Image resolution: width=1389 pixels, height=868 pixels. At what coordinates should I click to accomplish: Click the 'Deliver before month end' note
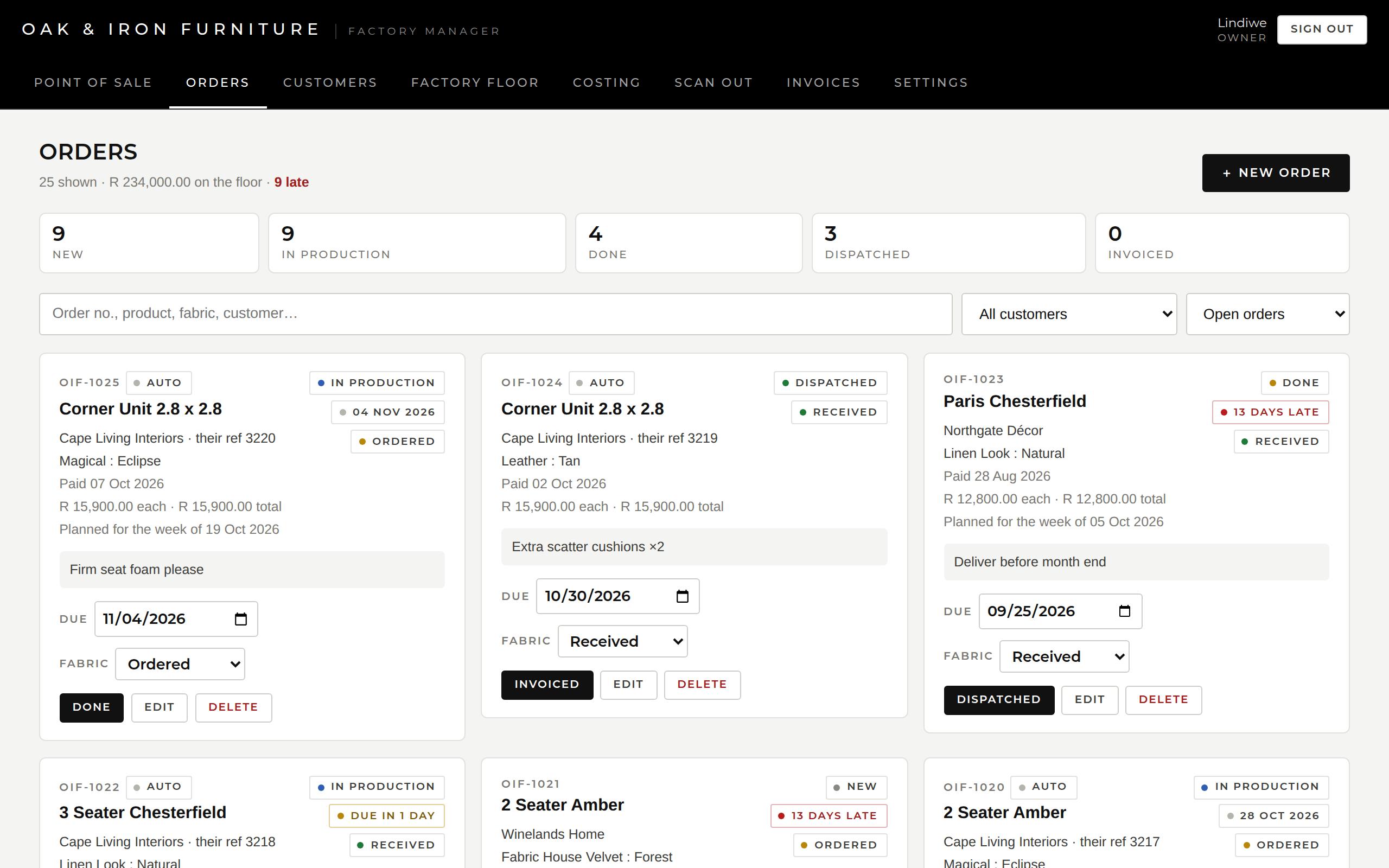[1137, 562]
